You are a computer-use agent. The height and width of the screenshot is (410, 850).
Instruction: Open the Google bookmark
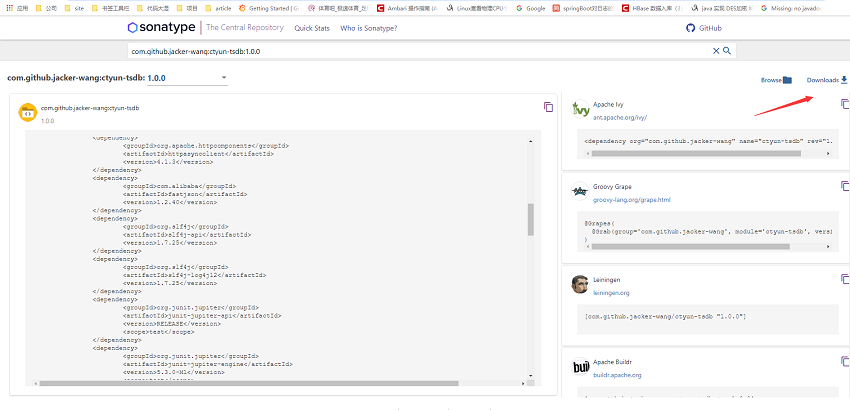pos(531,8)
